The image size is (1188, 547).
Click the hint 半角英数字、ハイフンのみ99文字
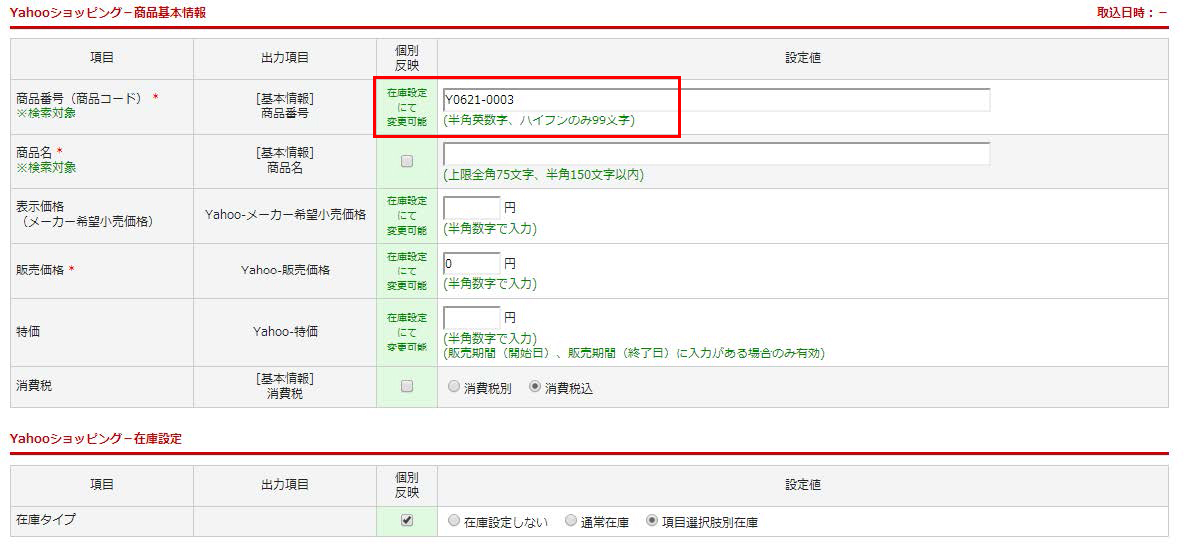[539, 120]
